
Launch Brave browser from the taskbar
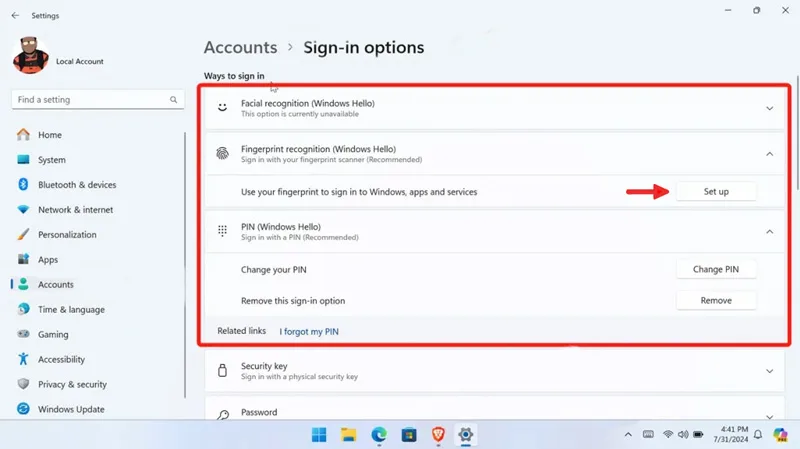point(438,435)
